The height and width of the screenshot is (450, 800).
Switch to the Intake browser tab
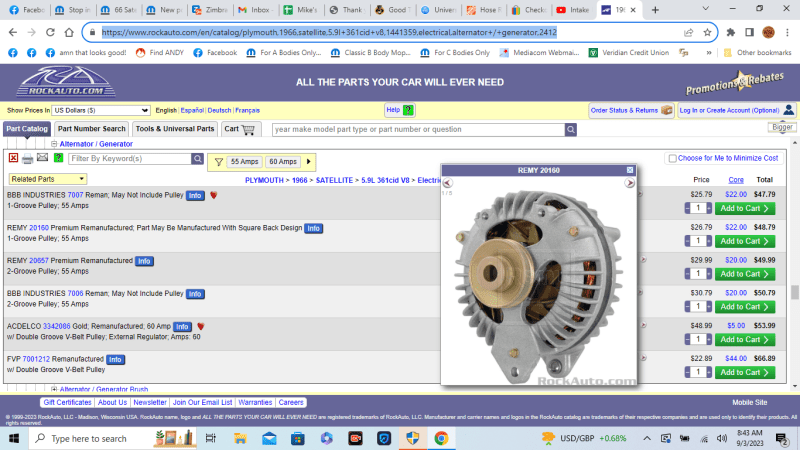point(573,10)
